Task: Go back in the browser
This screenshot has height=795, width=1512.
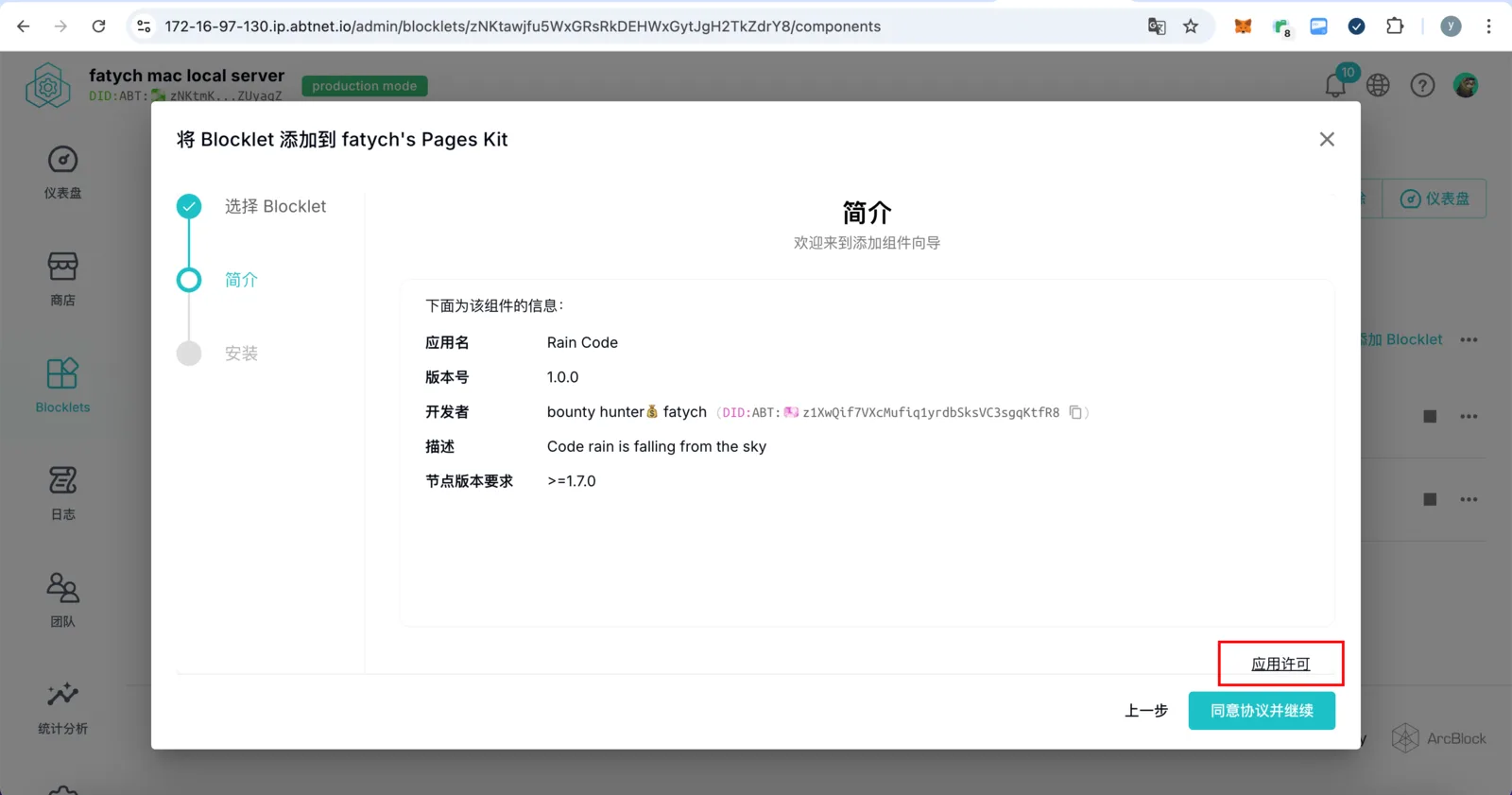Action: (24, 26)
